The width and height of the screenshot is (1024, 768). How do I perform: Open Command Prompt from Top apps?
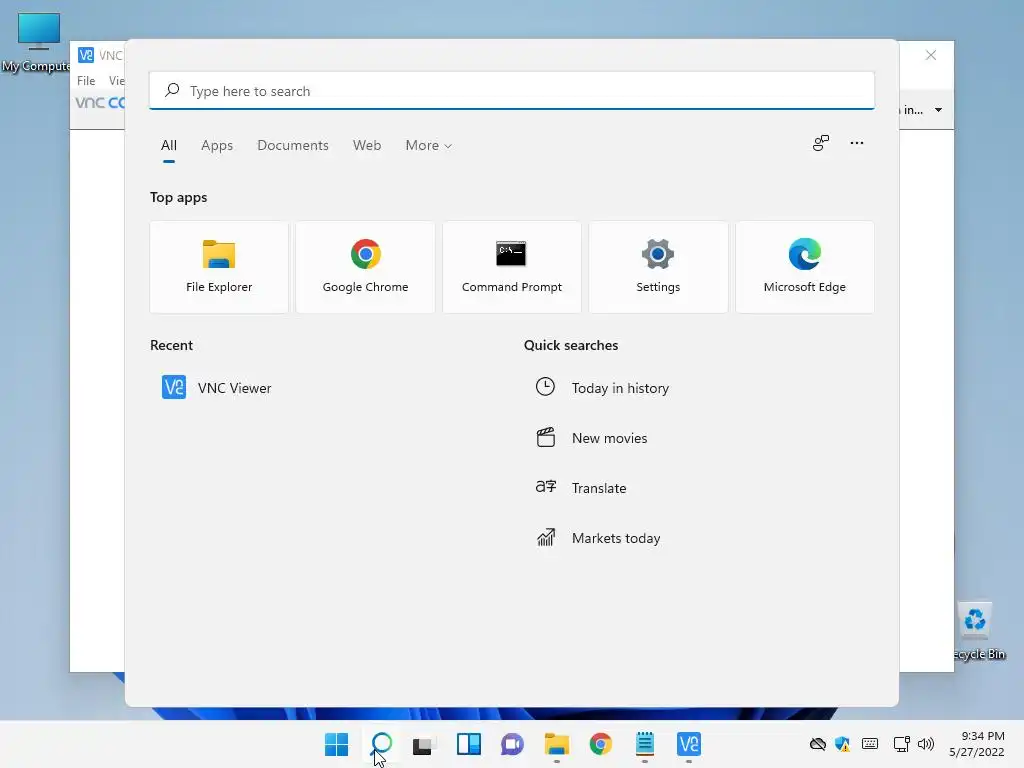(x=511, y=267)
